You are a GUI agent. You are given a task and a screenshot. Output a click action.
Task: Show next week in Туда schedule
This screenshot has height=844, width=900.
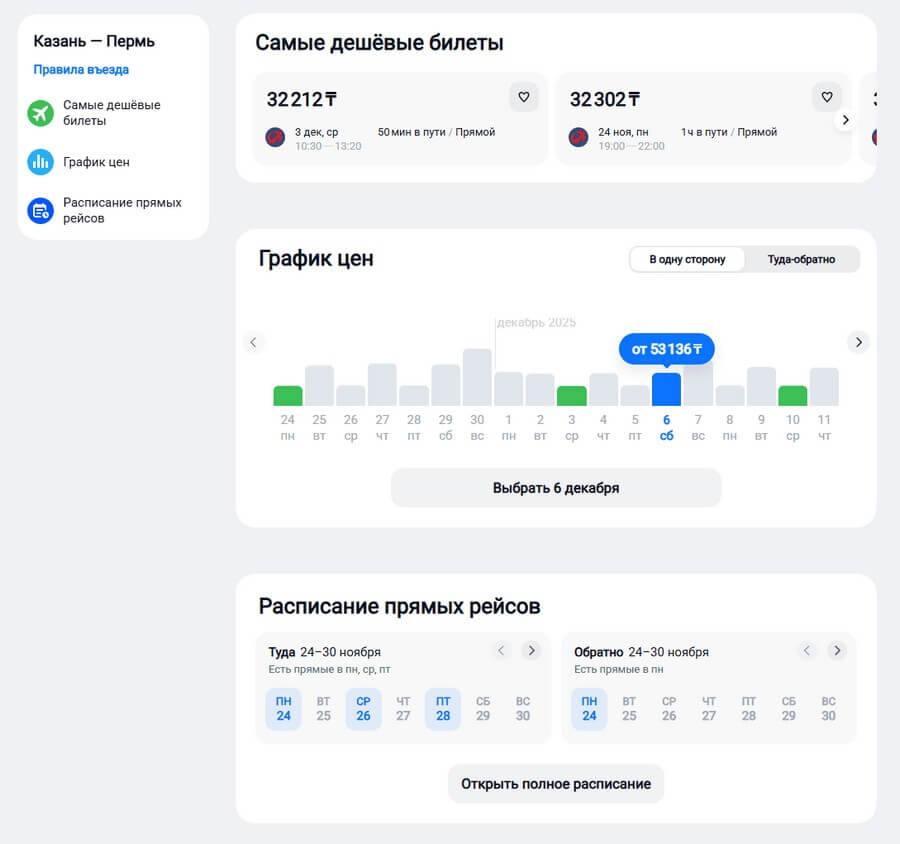tap(532, 651)
